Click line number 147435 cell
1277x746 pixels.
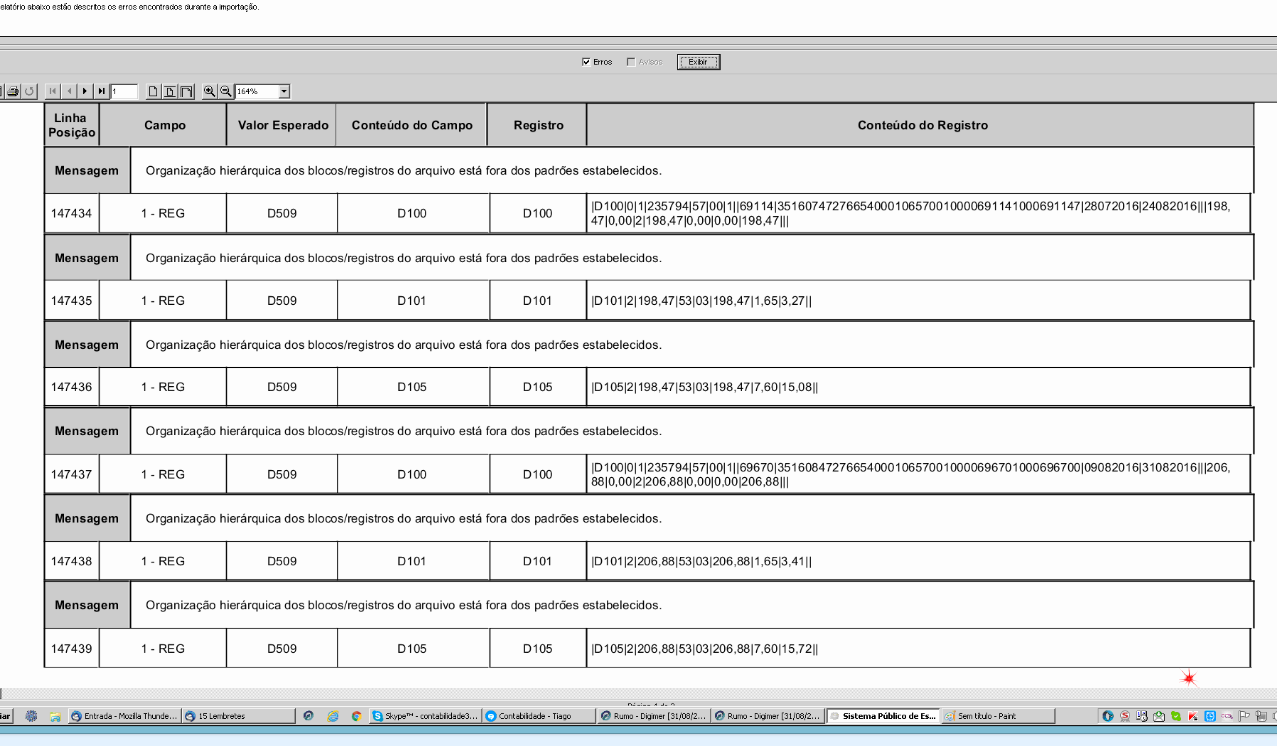point(72,300)
